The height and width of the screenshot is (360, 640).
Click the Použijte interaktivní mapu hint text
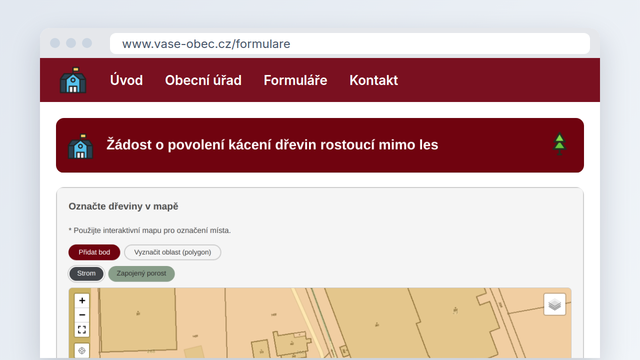pyautogui.click(x=150, y=230)
